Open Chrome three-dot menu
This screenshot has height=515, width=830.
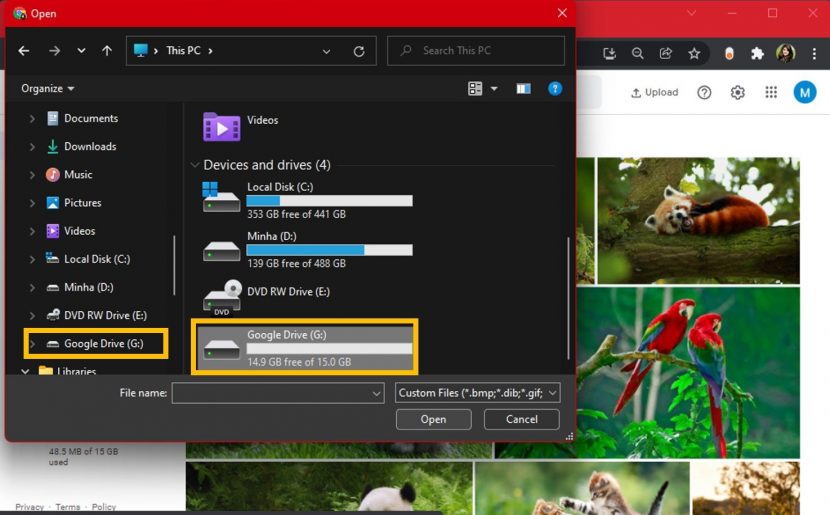[814, 53]
